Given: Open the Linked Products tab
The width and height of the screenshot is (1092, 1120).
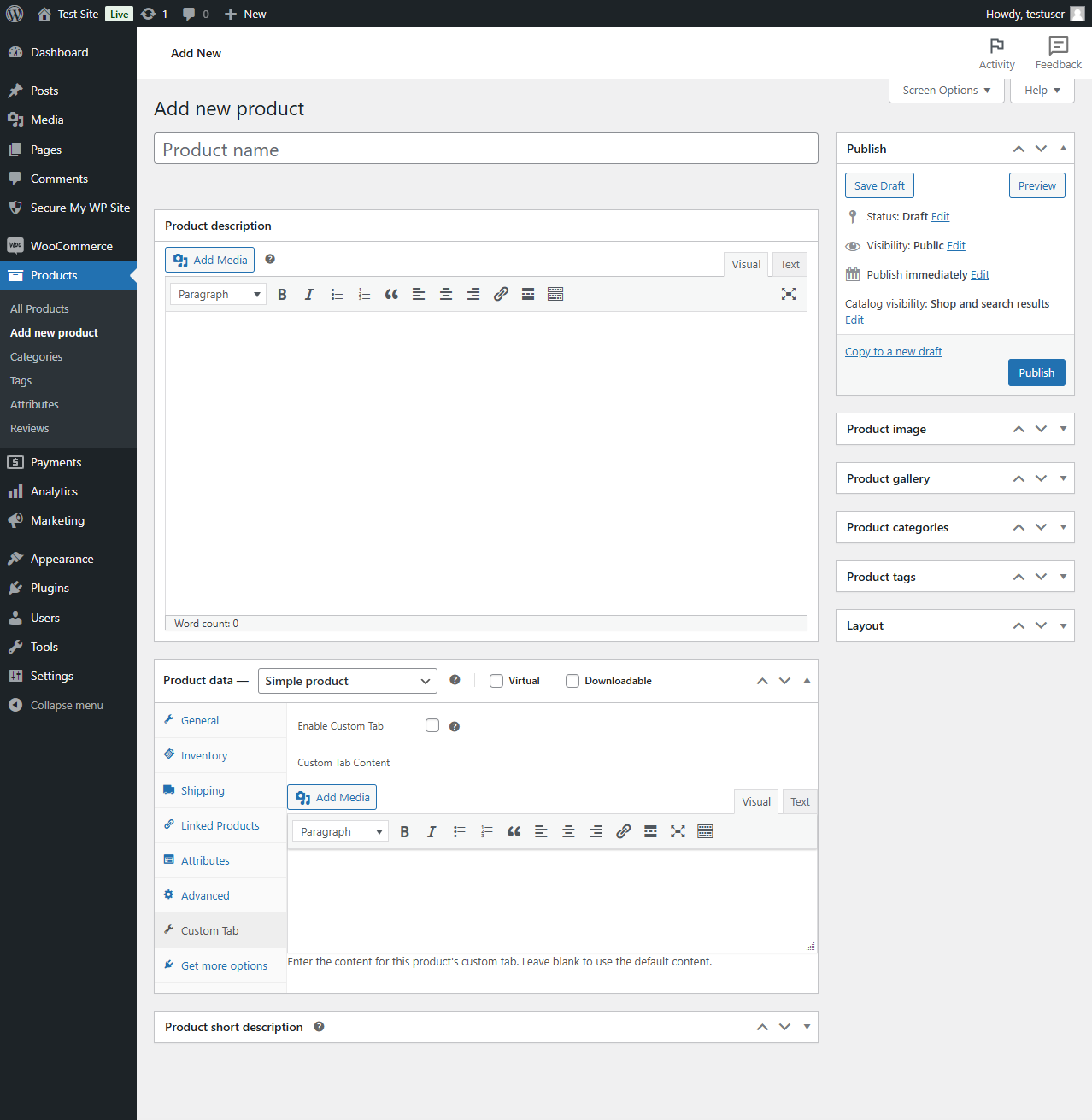Looking at the screenshot, I should point(220,825).
